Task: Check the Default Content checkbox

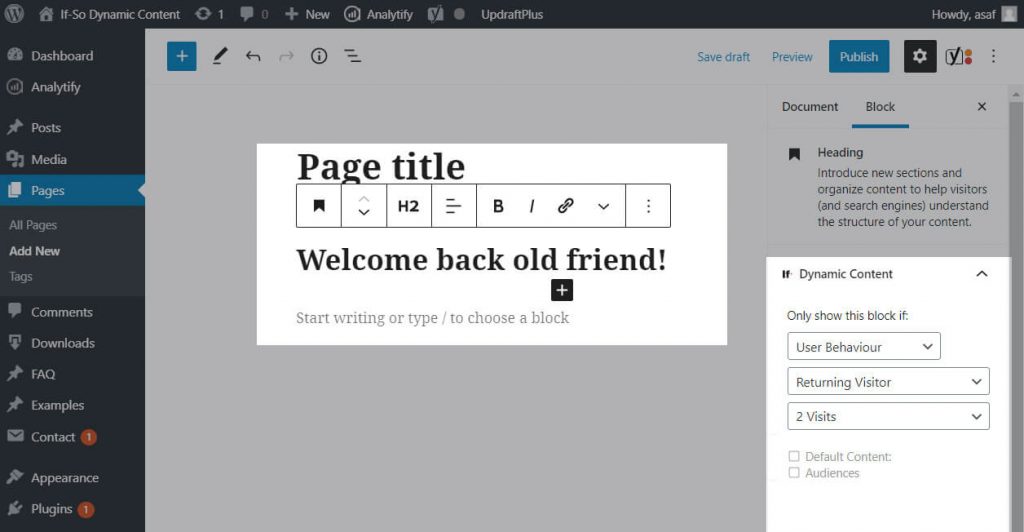Action: 793,456
